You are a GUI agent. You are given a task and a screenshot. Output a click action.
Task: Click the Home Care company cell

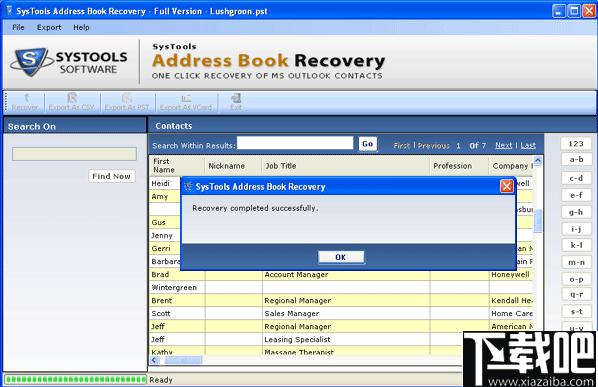(511, 313)
